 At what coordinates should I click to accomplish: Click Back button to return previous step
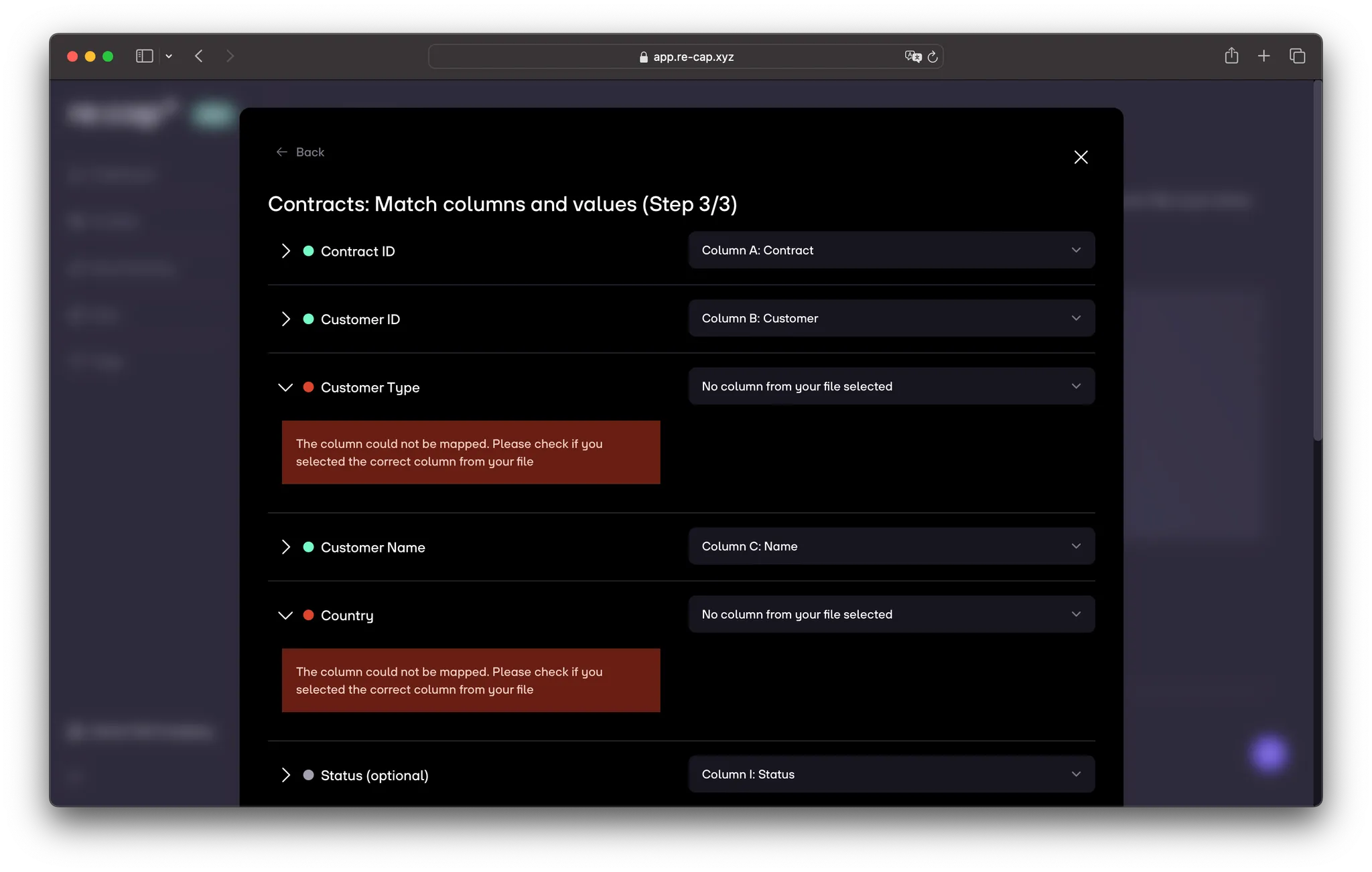coord(300,152)
